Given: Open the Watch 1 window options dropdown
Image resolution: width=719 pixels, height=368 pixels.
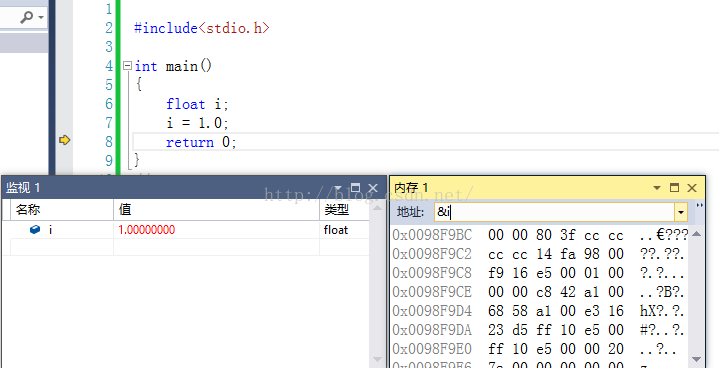Looking at the screenshot, I should pos(338,188).
